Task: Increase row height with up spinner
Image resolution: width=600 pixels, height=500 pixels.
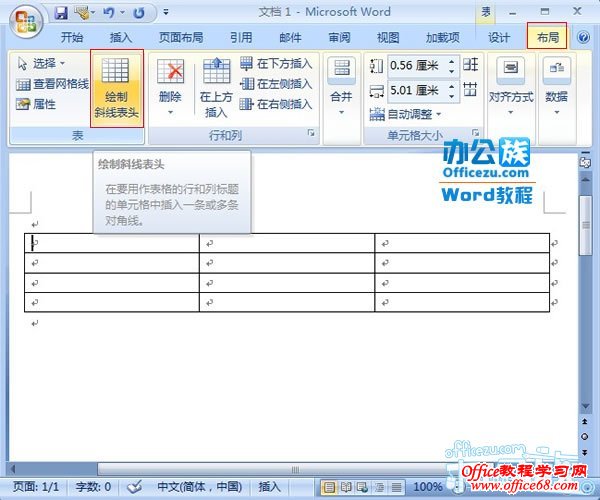Action: 452,61
